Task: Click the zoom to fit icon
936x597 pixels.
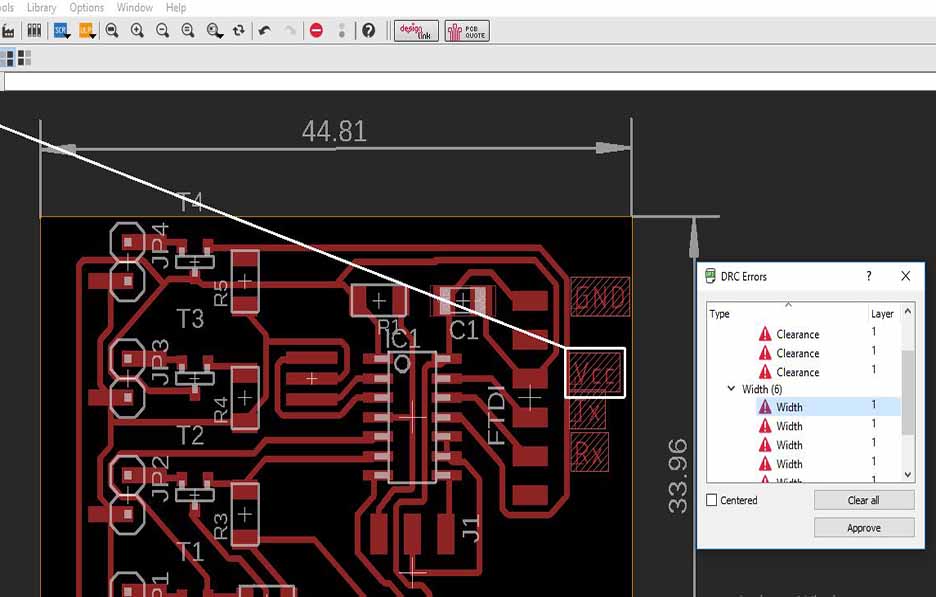Action: pos(112,30)
